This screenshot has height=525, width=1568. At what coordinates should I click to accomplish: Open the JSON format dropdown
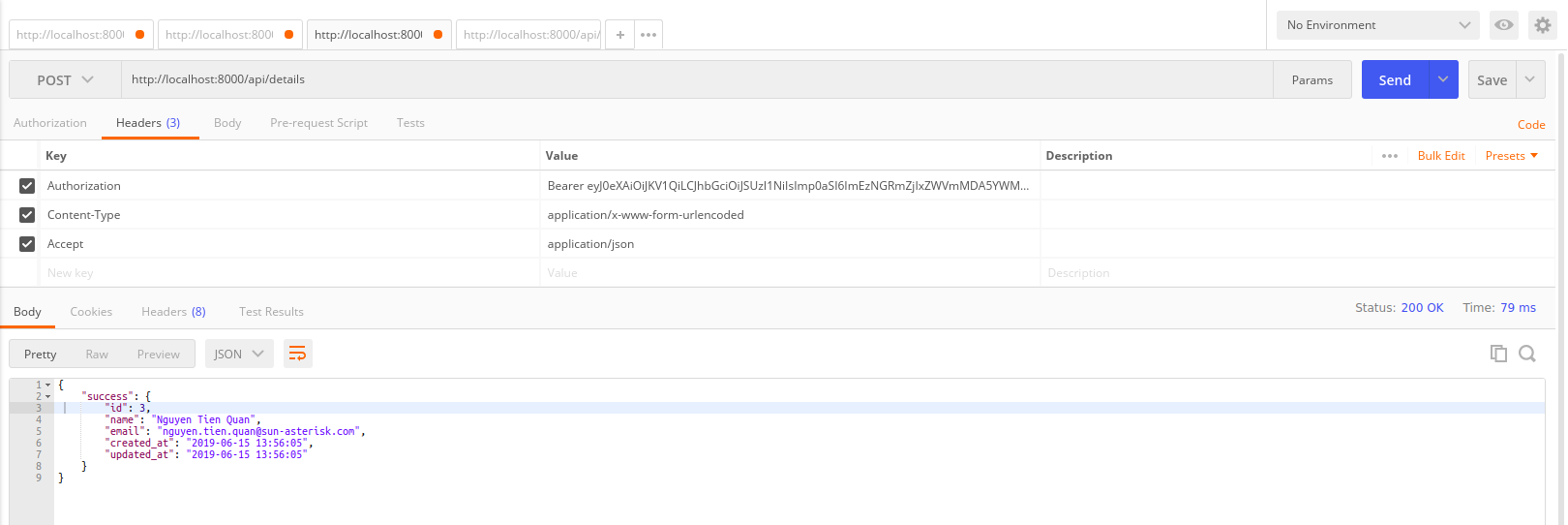[x=239, y=354]
